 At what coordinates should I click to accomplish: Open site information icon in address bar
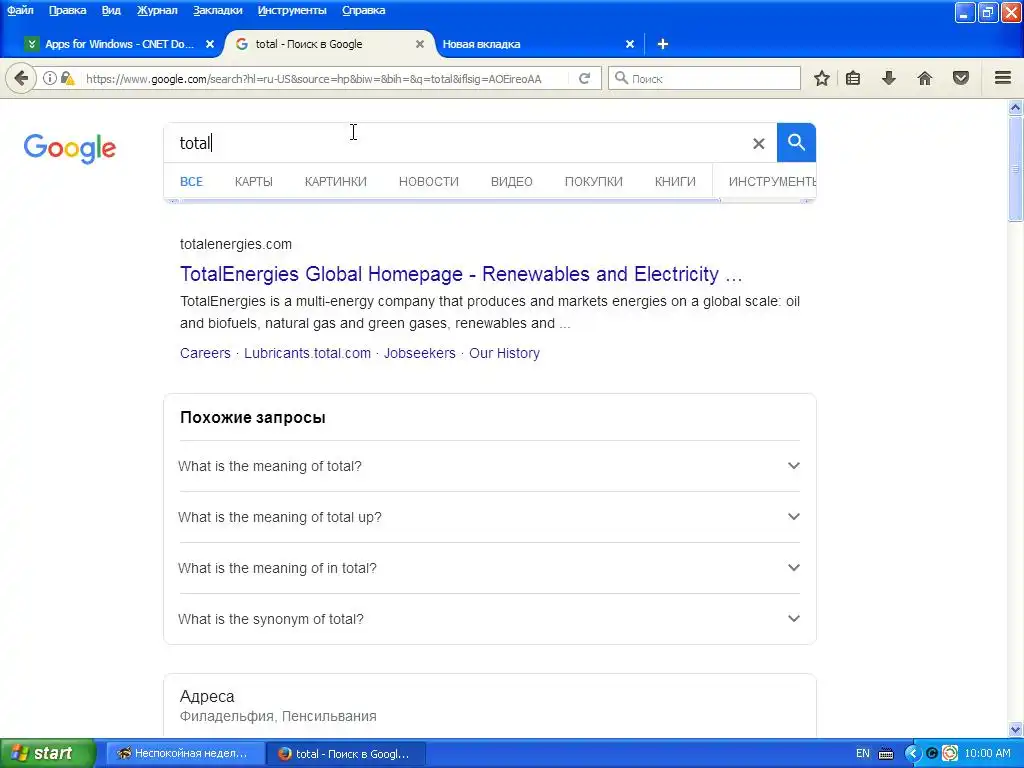[x=50, y=78]
